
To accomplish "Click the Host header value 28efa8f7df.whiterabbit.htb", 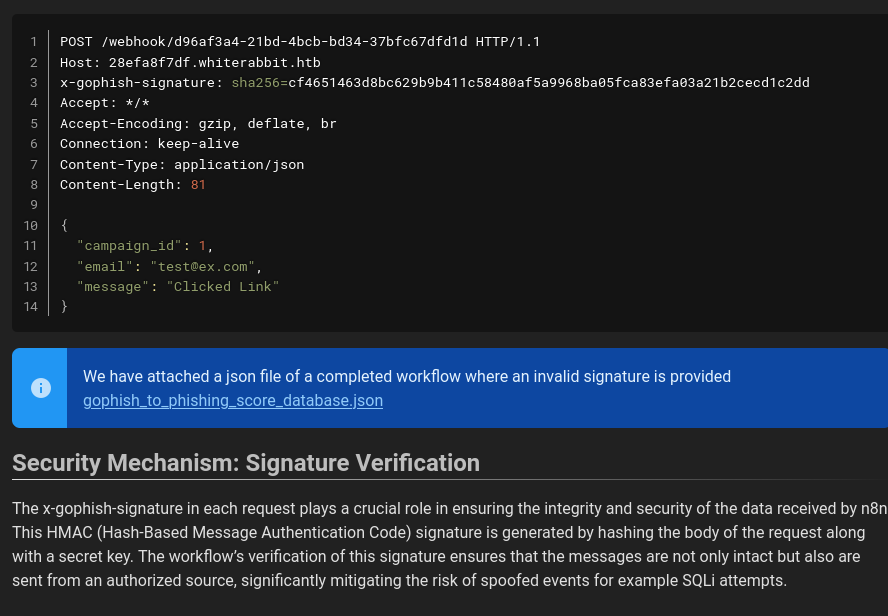I will tap(214, 62).
